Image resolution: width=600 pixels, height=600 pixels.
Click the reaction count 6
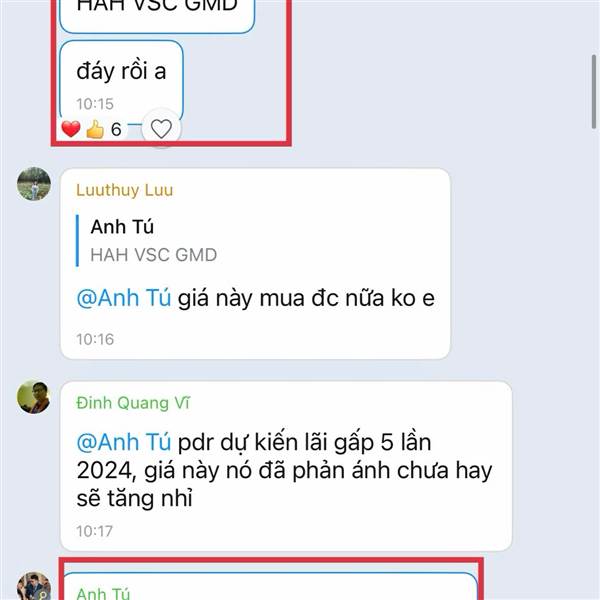116,129
